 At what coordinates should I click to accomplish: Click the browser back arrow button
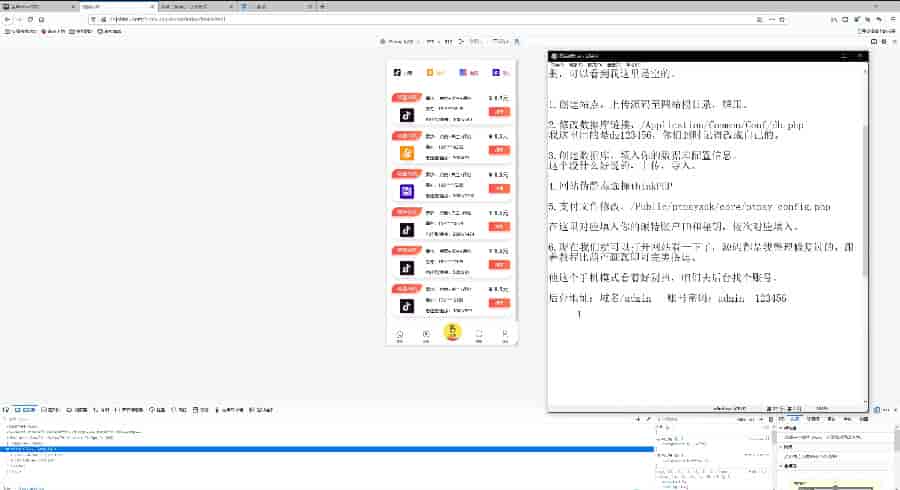pyautogui.click(x=7, y=19)
